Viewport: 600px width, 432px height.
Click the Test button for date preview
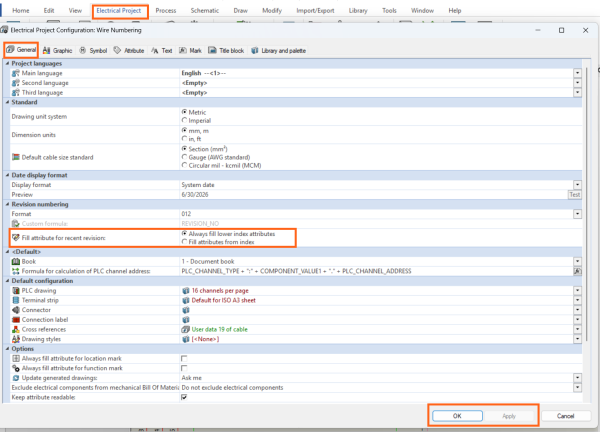(575, 194)
